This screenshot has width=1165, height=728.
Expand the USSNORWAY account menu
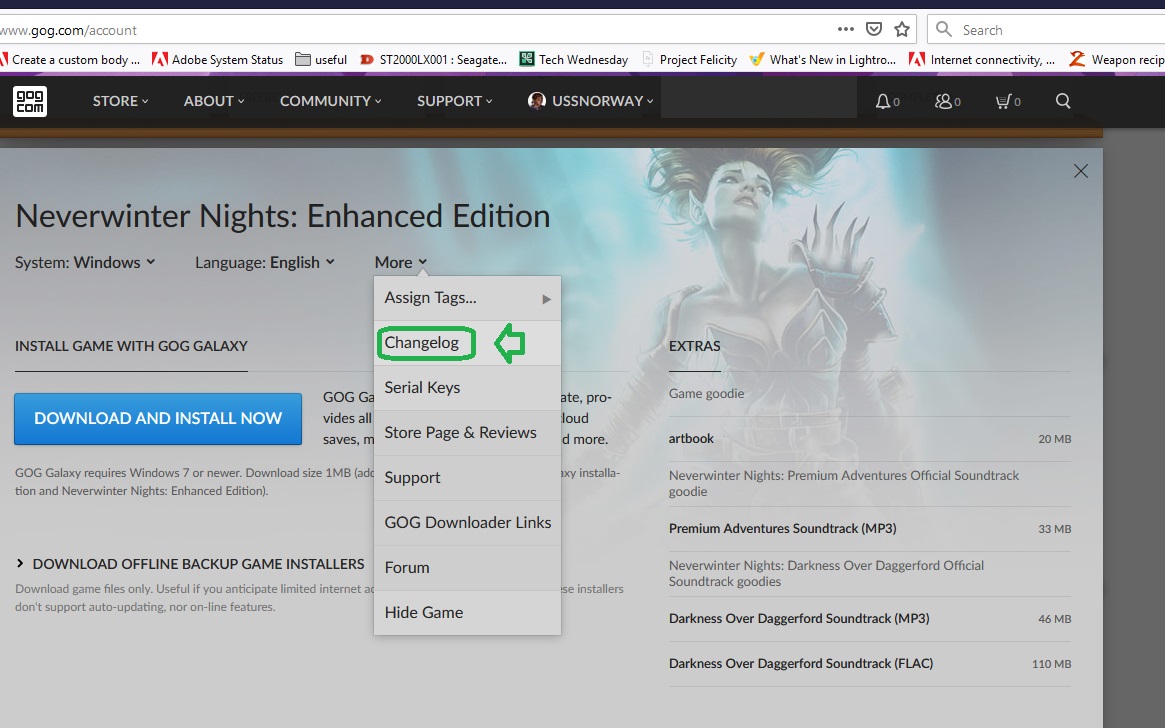[x=591, y=101]
